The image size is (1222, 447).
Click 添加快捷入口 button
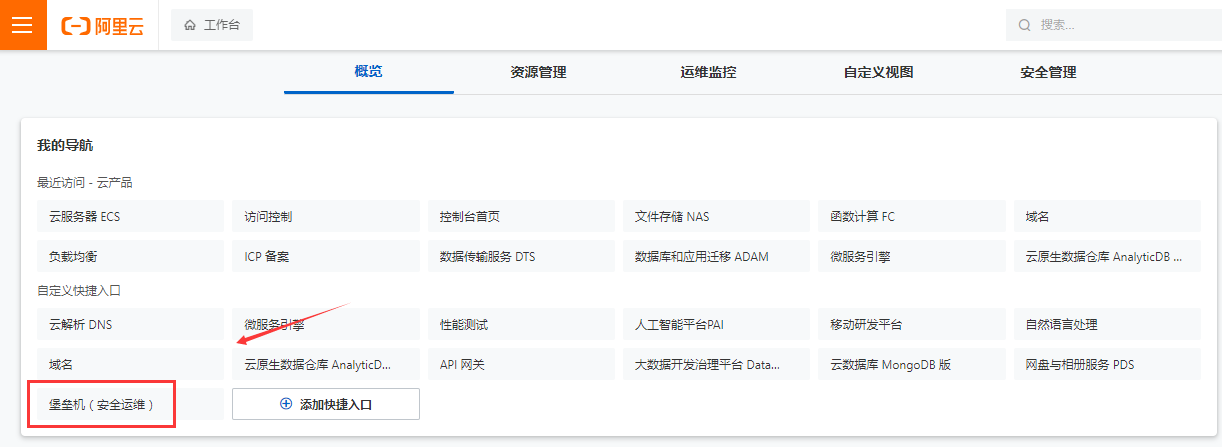pyautogui.click(x=326, y=404)
